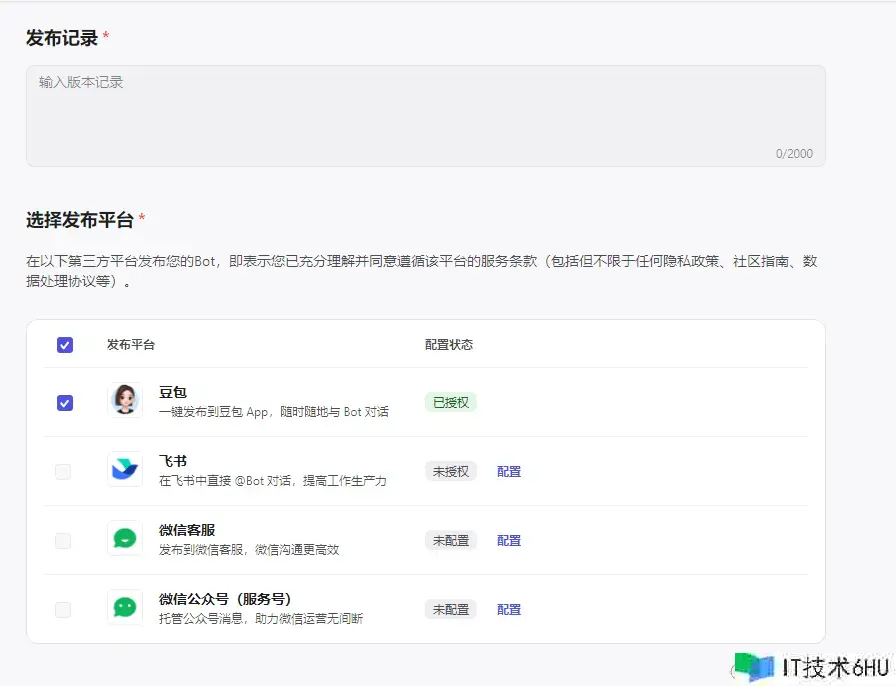Tick the 微信公众号（服务号）checkbox

[63, 609]
